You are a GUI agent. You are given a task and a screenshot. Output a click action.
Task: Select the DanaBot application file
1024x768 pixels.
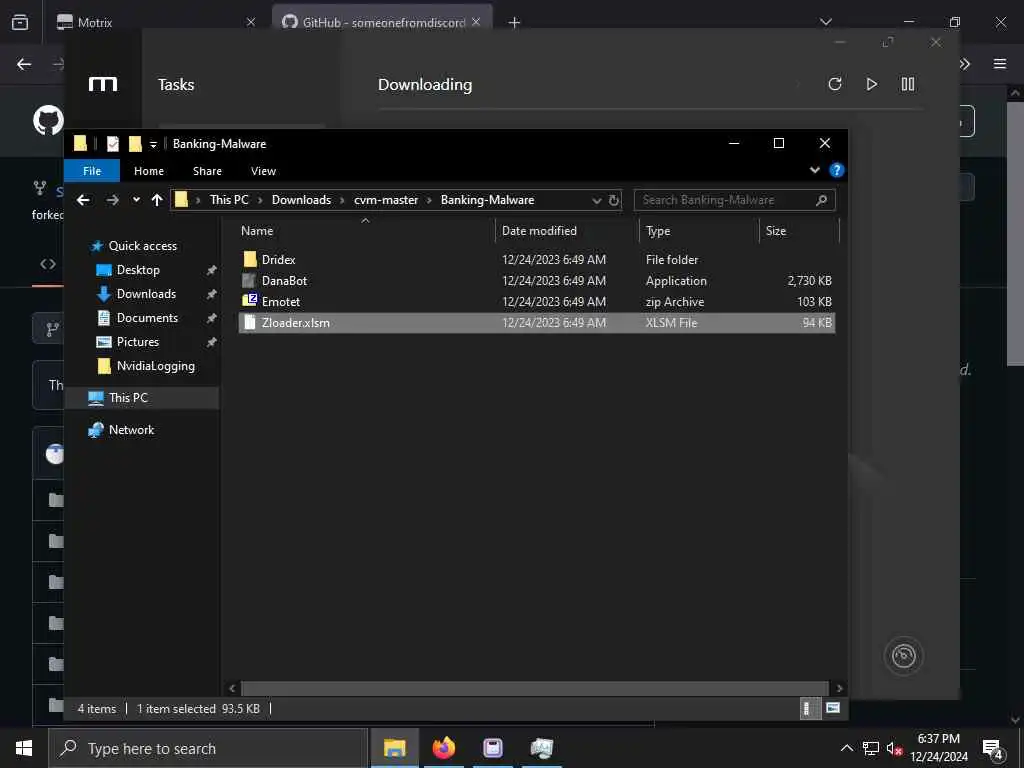coord(284,281)
